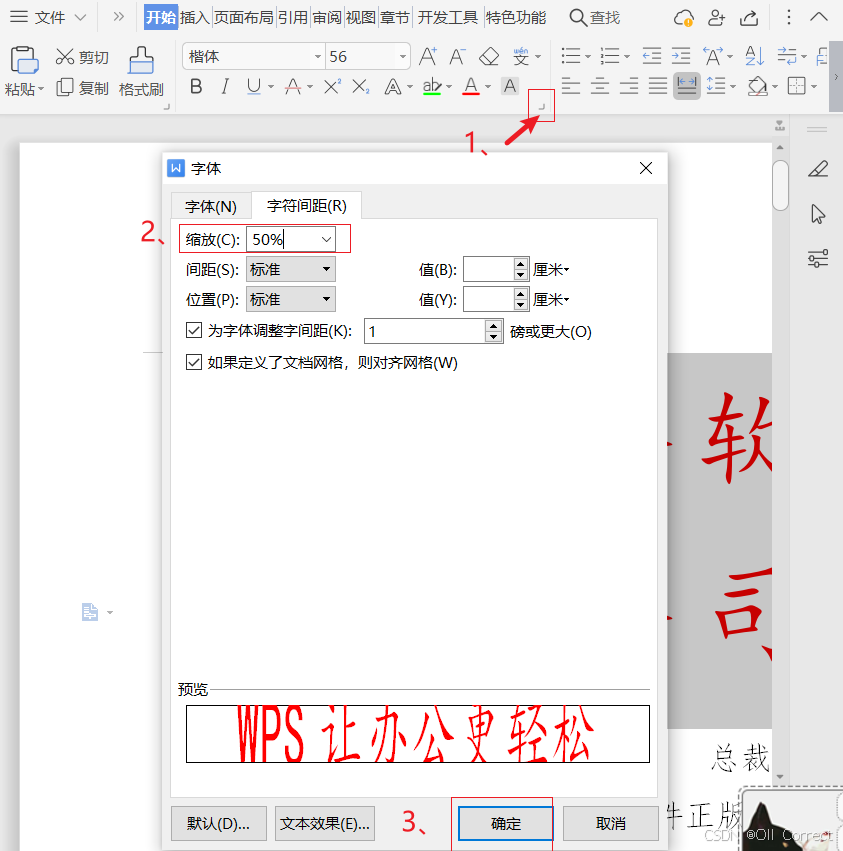Viewport: 843px width, 851px height.
Task: Click the Sort A-Z icon
Action: [x=755, y=56]
